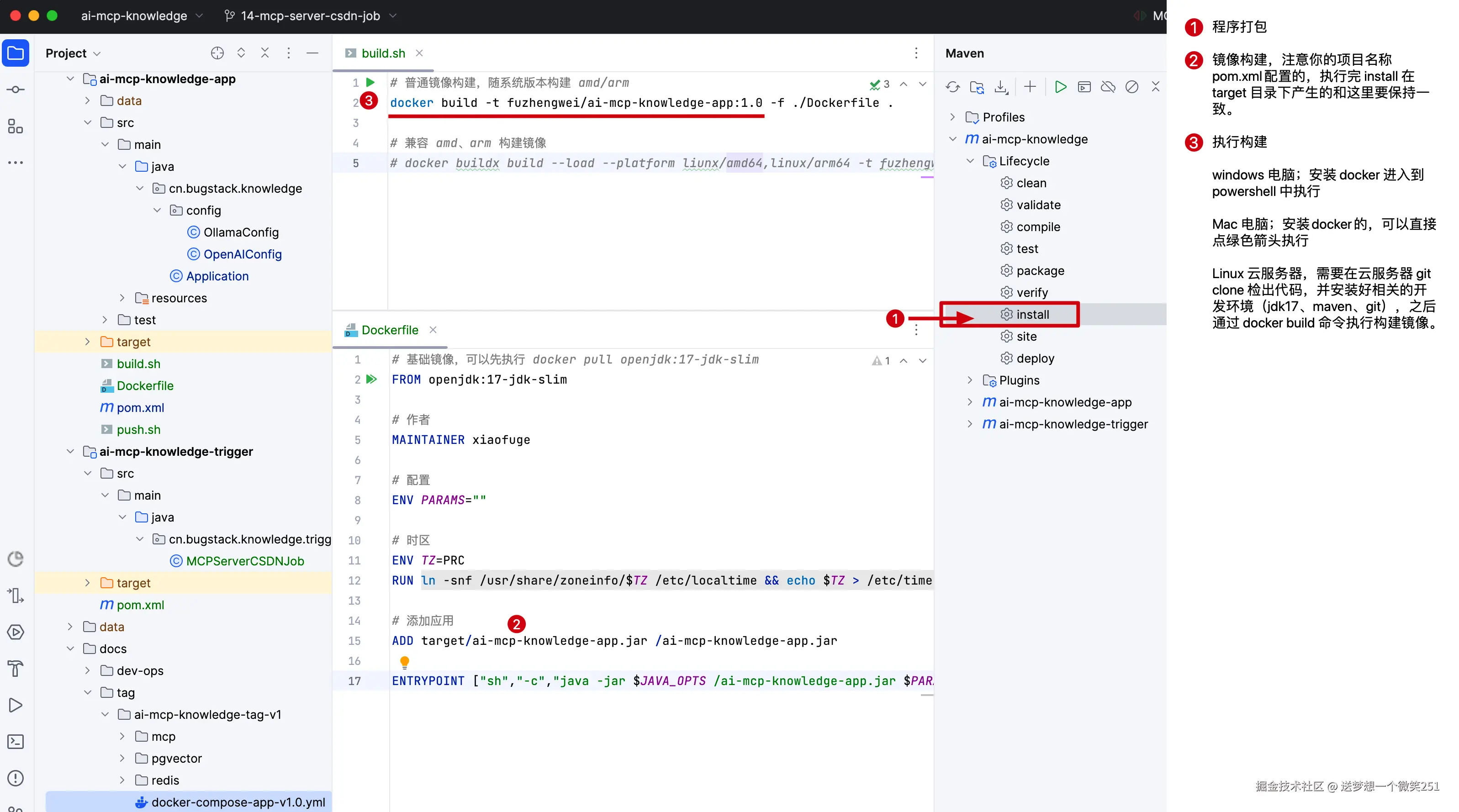
Task: Expand Maven Plugins node
Action: click(970, 380)
